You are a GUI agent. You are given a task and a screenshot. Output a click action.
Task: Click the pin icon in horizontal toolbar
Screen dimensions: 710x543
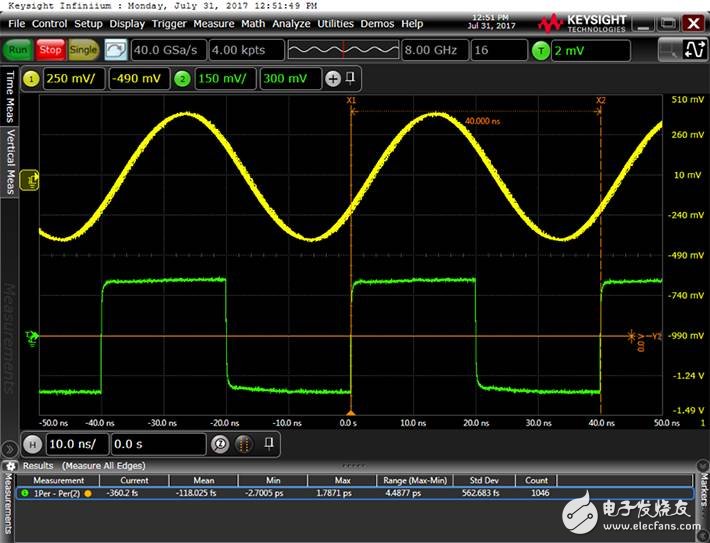[269, 442]
